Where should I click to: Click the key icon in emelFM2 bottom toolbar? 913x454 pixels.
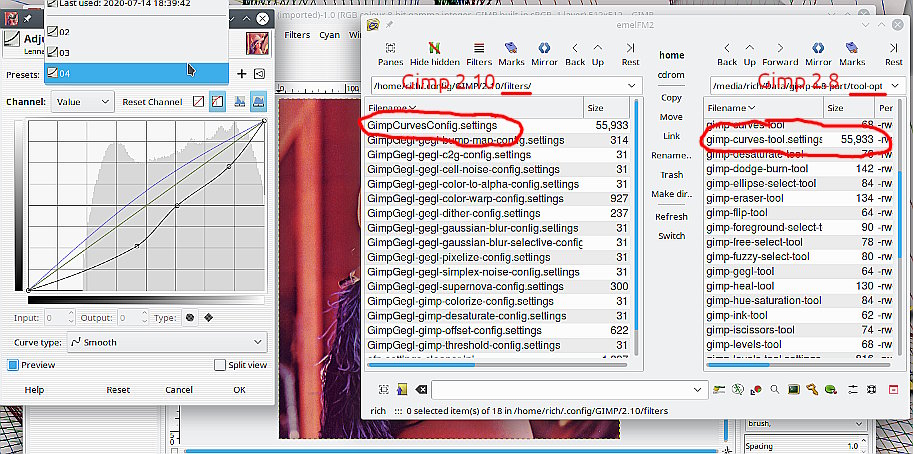click(x=812, y=389)
